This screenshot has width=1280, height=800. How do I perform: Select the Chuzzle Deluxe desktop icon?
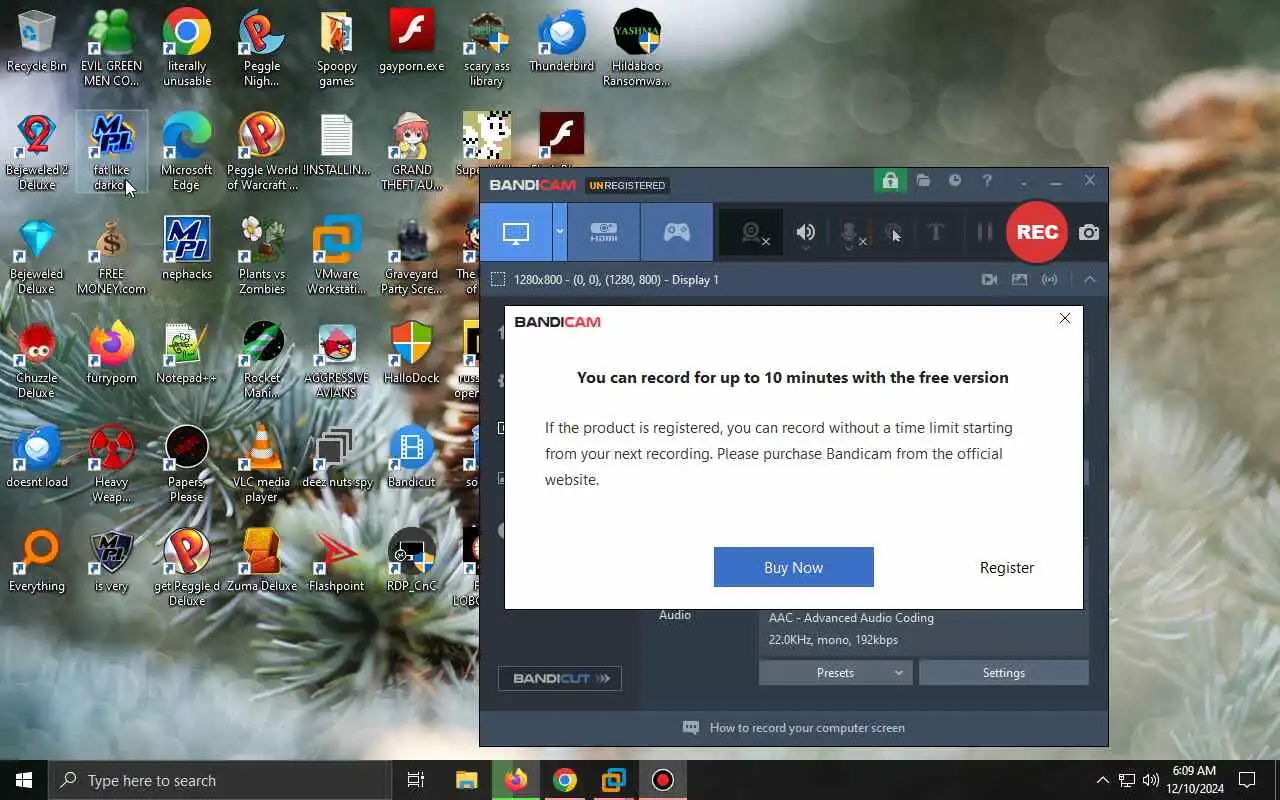[37, 360]
